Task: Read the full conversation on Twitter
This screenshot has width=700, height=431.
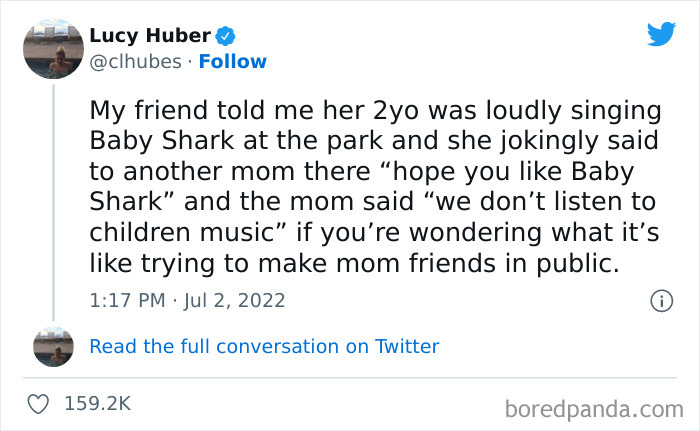Action: point(264,347)
